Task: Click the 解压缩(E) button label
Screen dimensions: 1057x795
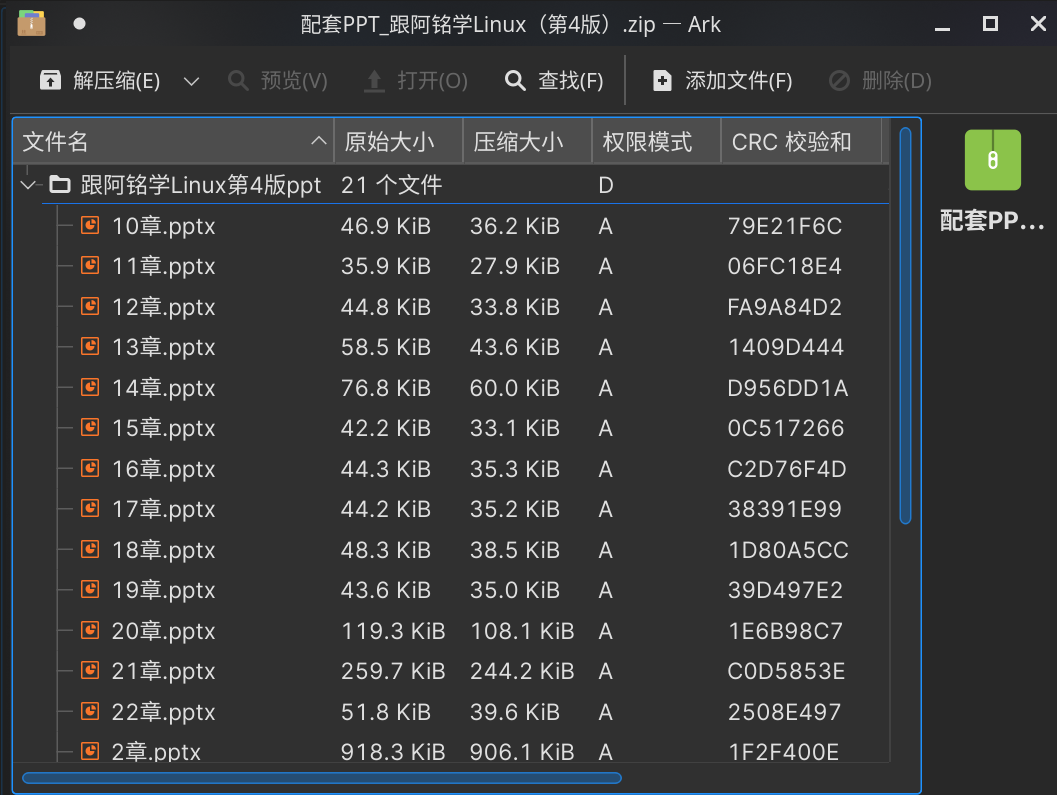Action: coord(117,81)
